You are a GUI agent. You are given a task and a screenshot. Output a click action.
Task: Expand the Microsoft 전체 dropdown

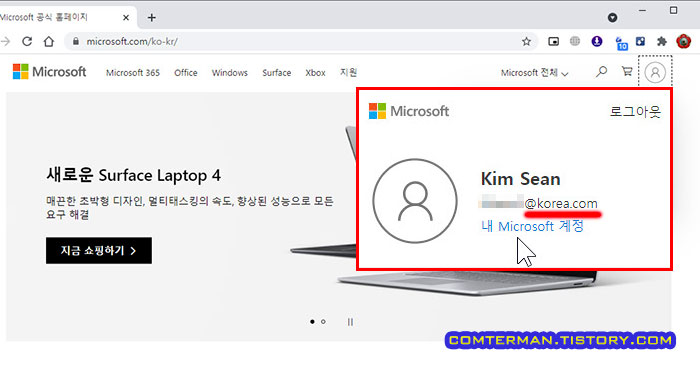(x=534, y=73)
